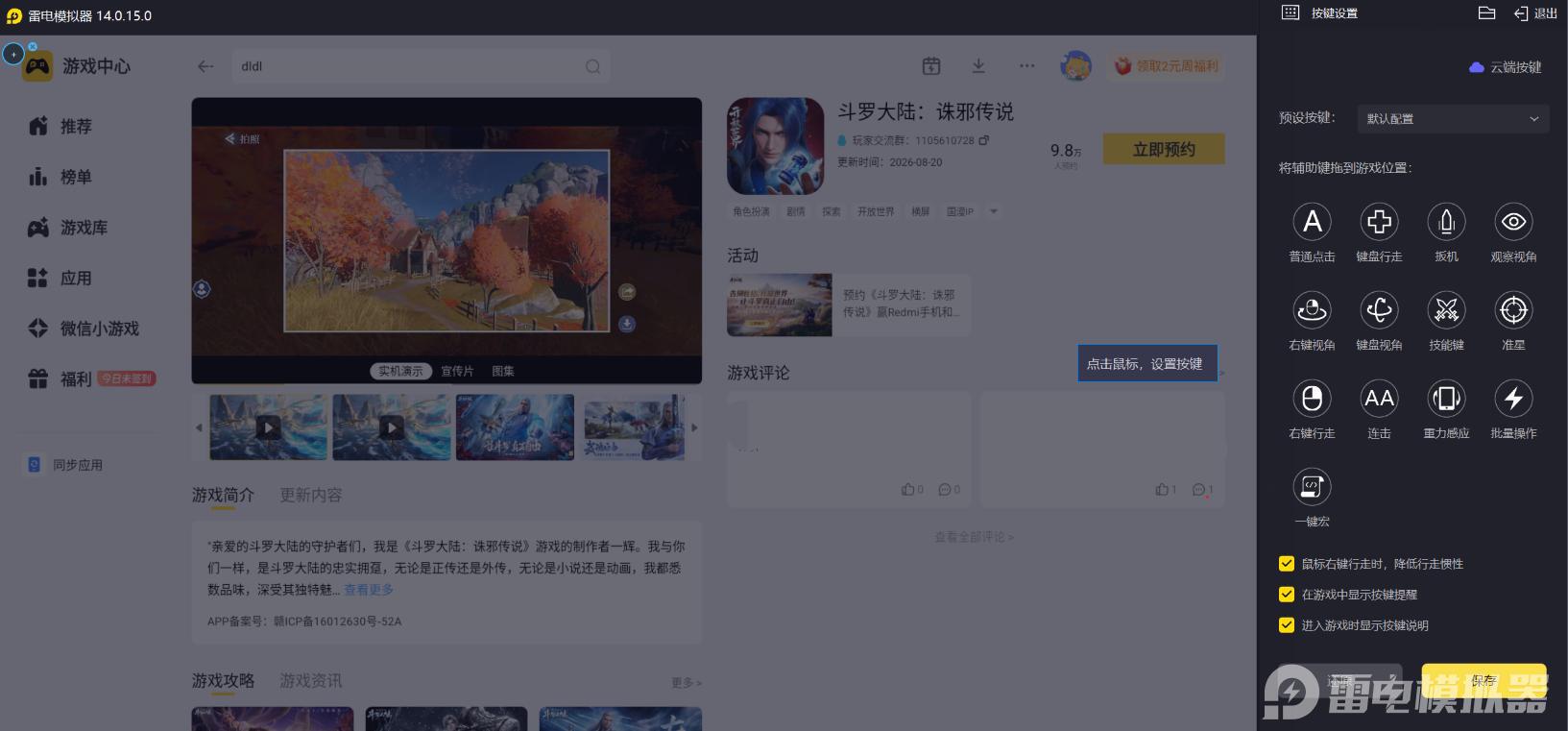
Task: Uncheck 鼠标右键行走时，降低行走惯性
Action: (1287, 564)
